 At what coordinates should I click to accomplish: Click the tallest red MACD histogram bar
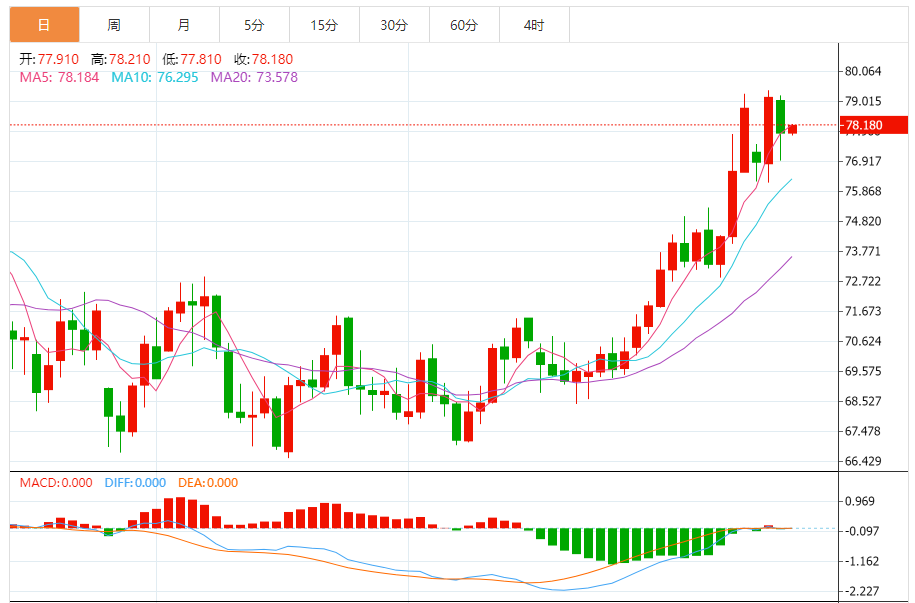coord(180,513)
